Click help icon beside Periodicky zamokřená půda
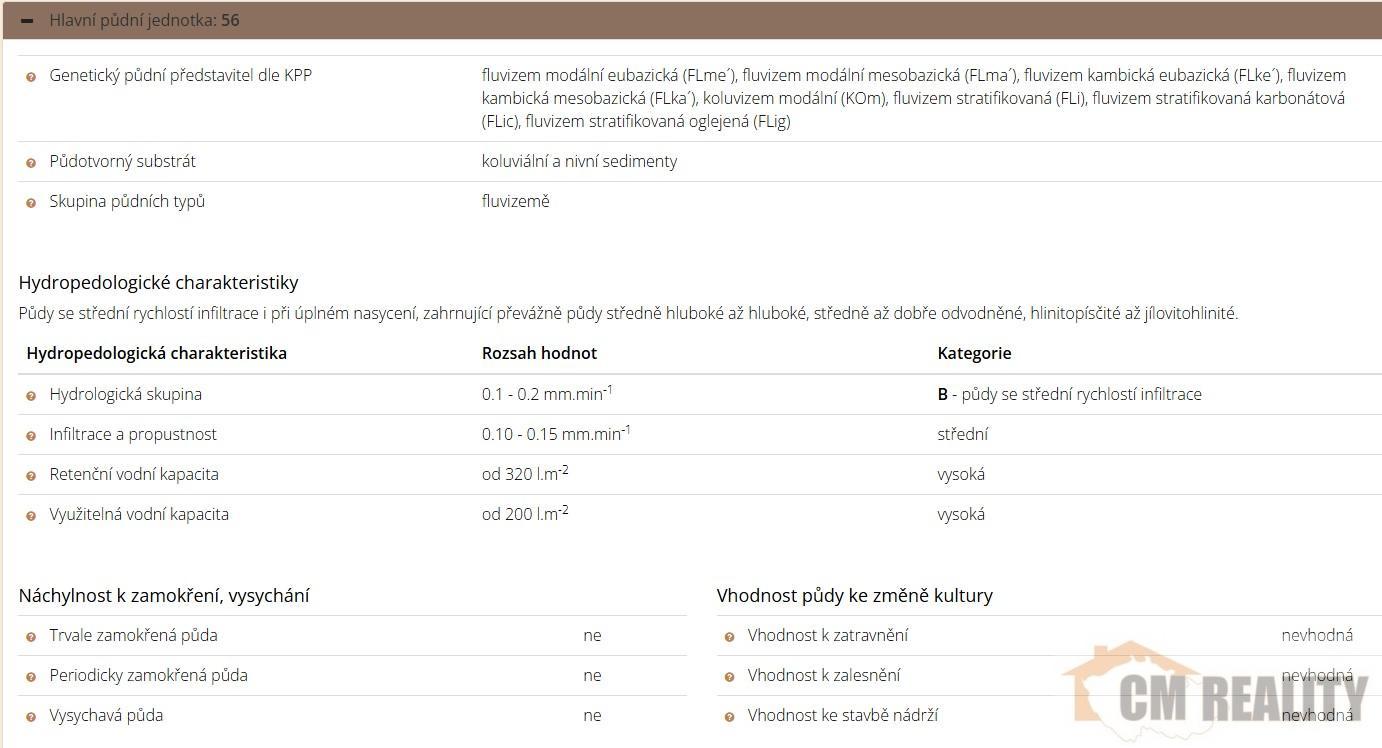1382x748 pixels. pos(31,677)
